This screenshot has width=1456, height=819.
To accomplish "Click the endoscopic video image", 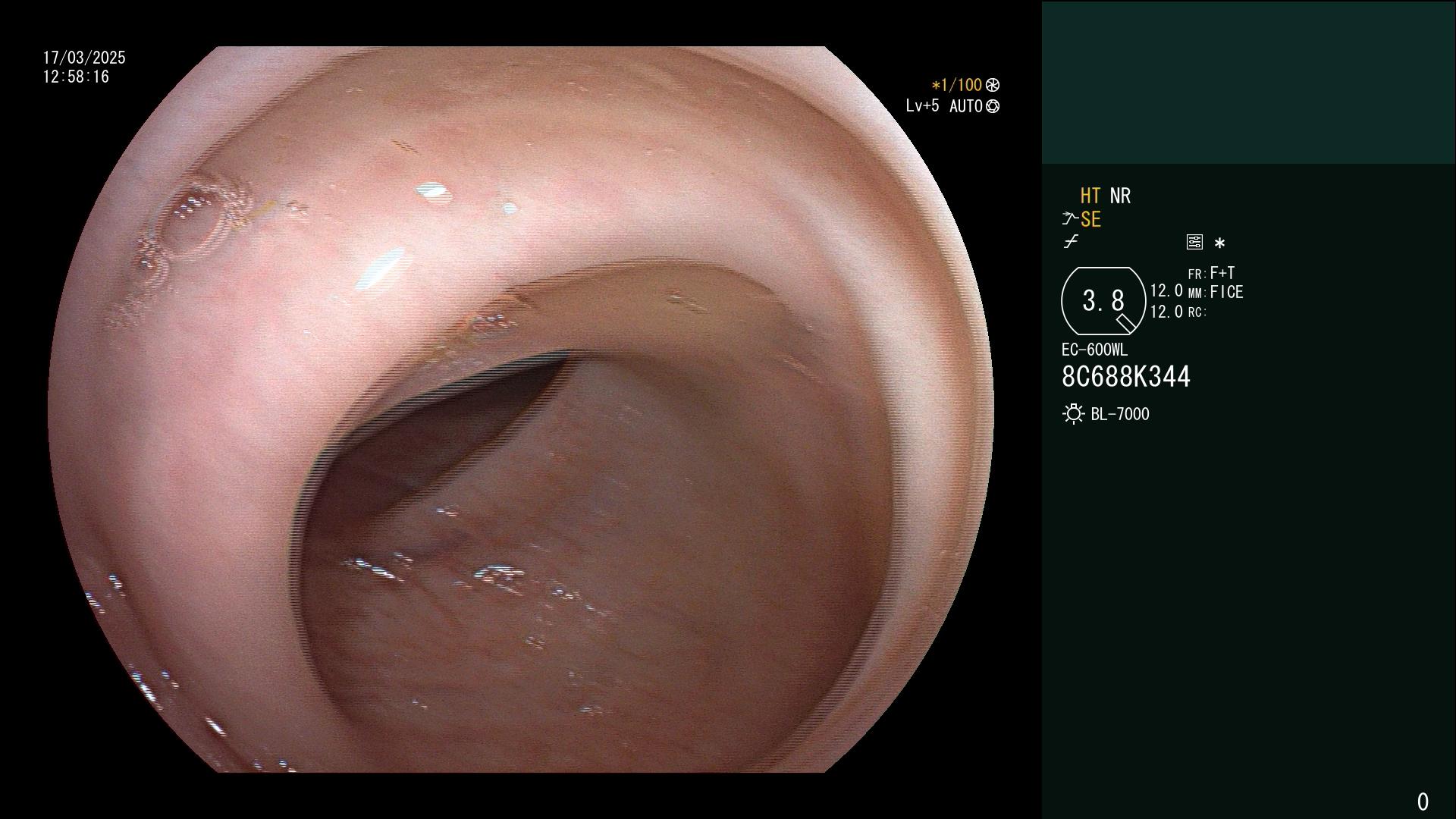I will point(521,409).
